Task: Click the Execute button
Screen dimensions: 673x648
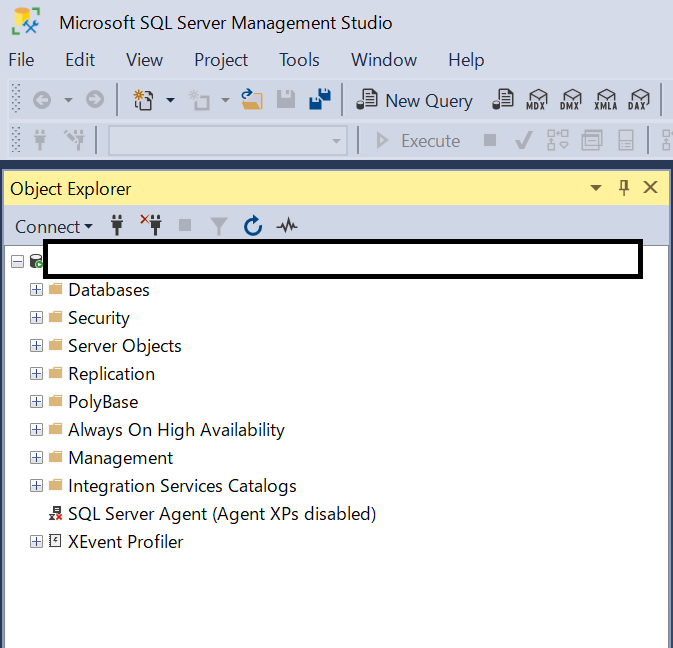Action: (418, 141)
